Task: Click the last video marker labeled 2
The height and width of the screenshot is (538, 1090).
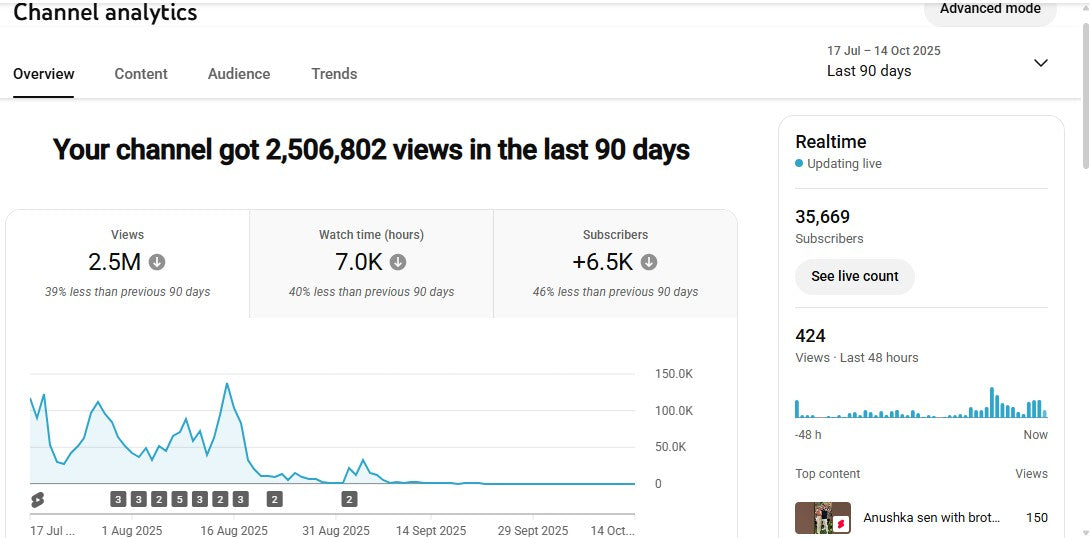Action: coord(349,499)
